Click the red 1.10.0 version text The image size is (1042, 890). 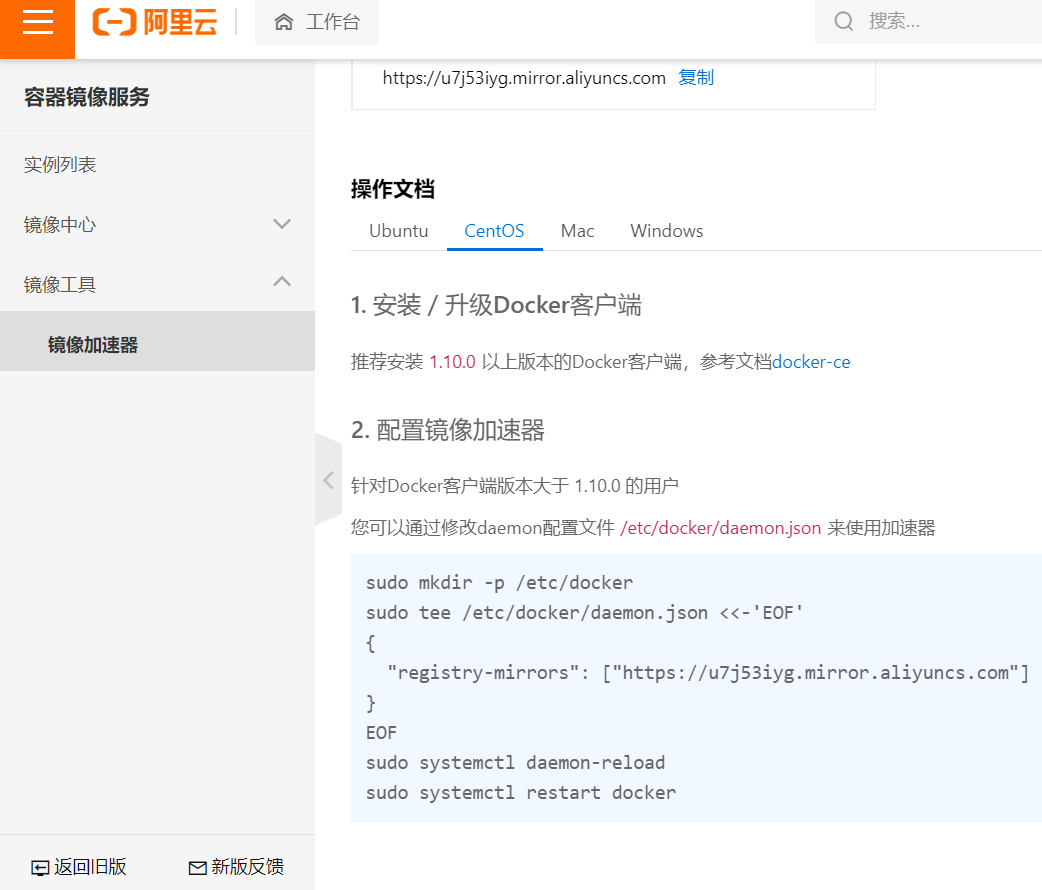[x=453, y=362]
